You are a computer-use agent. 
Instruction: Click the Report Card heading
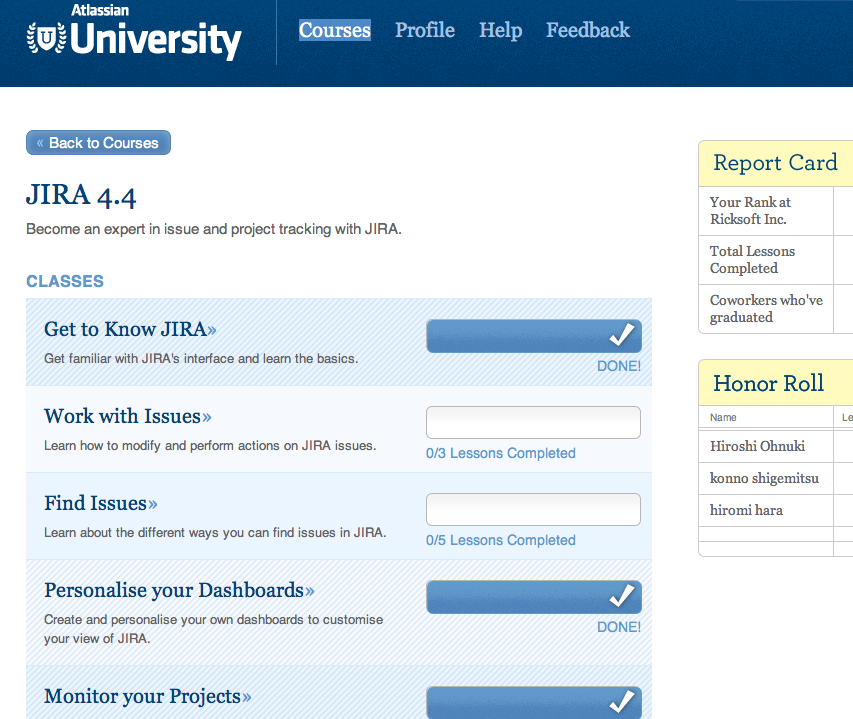point(775,163)
